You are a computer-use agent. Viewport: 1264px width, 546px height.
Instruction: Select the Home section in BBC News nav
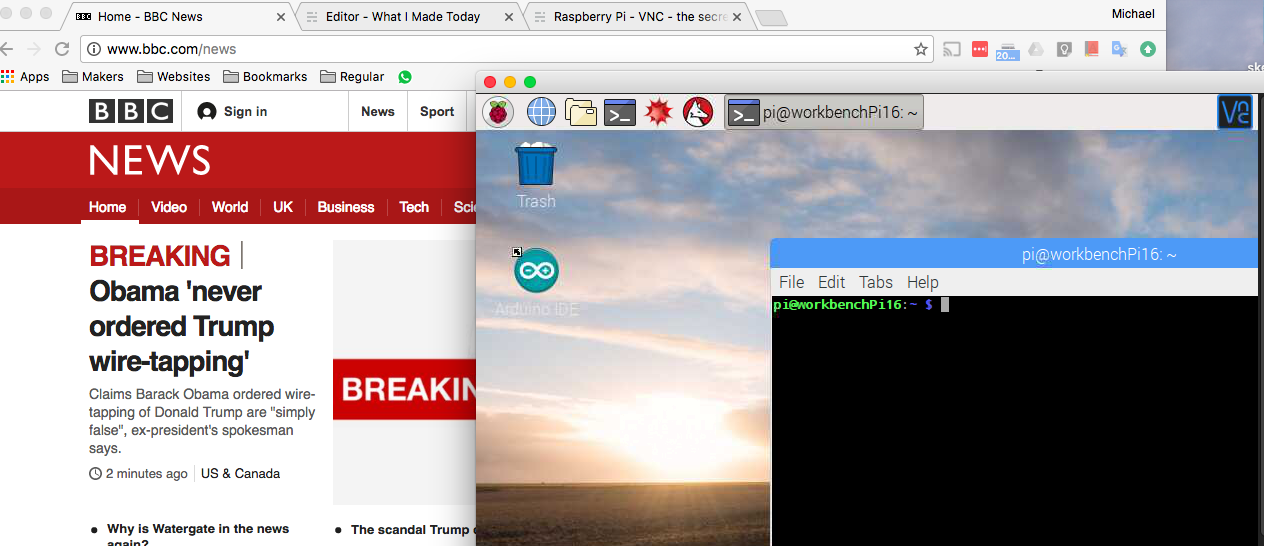(x=107, y=207)
